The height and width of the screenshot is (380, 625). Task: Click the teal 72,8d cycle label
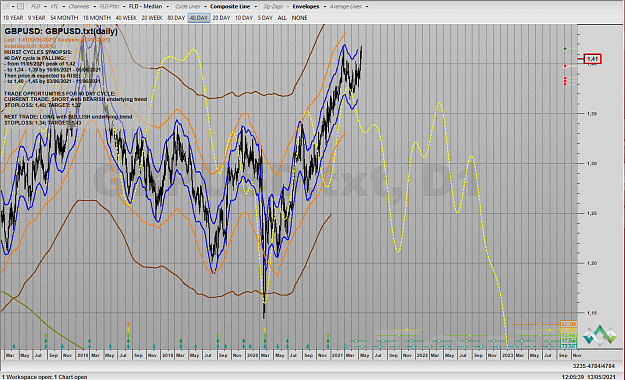pyautogui.click(x=568, y=347)
